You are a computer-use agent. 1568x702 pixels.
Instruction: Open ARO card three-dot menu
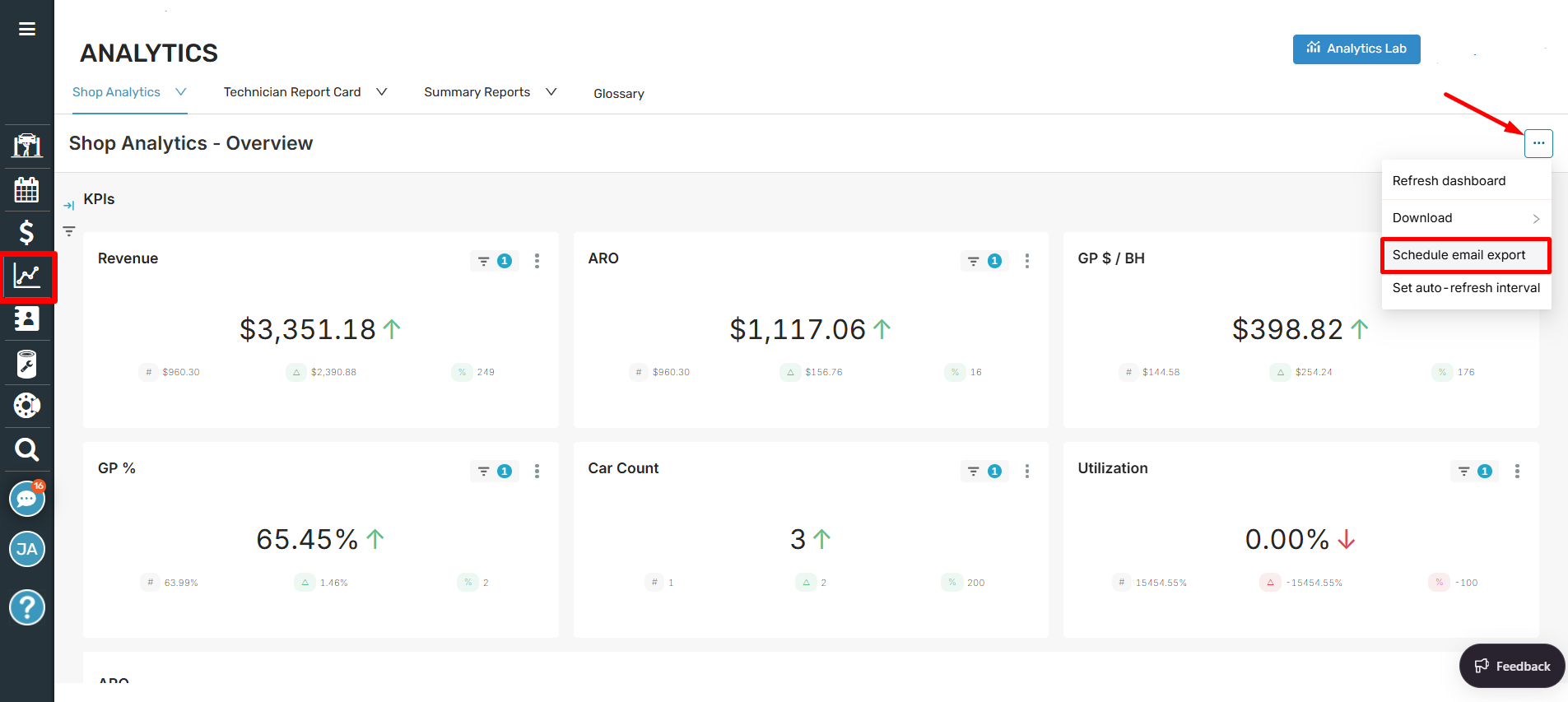[1026, 261]
